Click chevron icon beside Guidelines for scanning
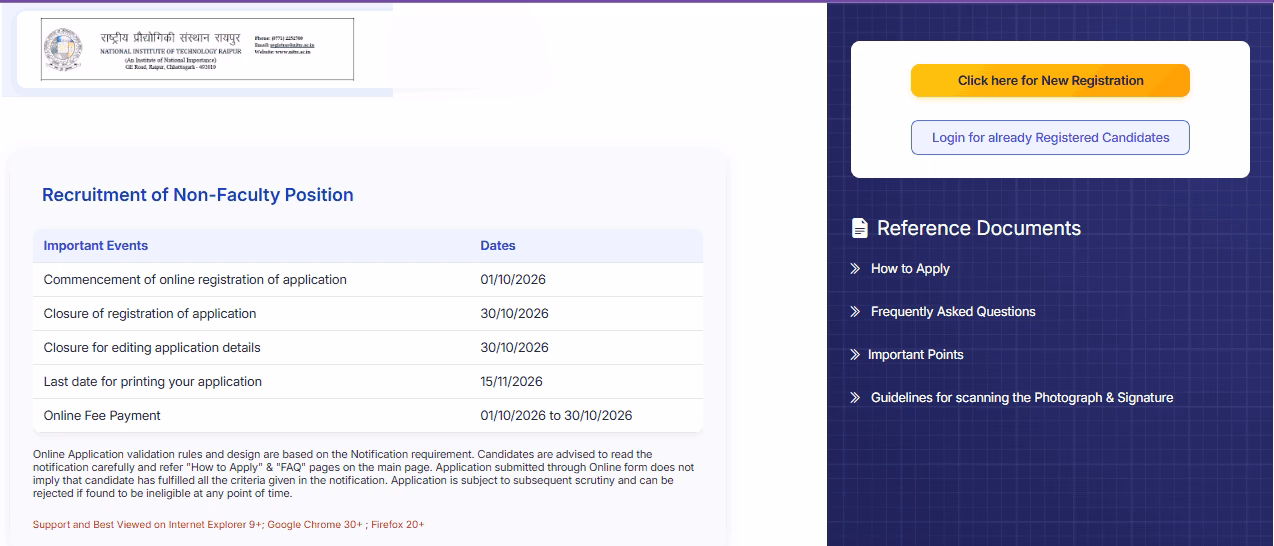Screen dimensions: 1274x546 pos(855,398)
